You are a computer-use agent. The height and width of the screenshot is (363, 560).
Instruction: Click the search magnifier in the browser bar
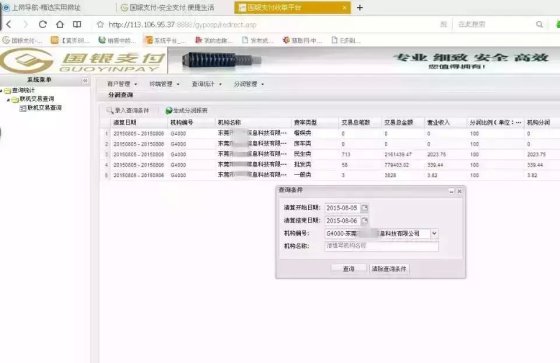[539, 24]
